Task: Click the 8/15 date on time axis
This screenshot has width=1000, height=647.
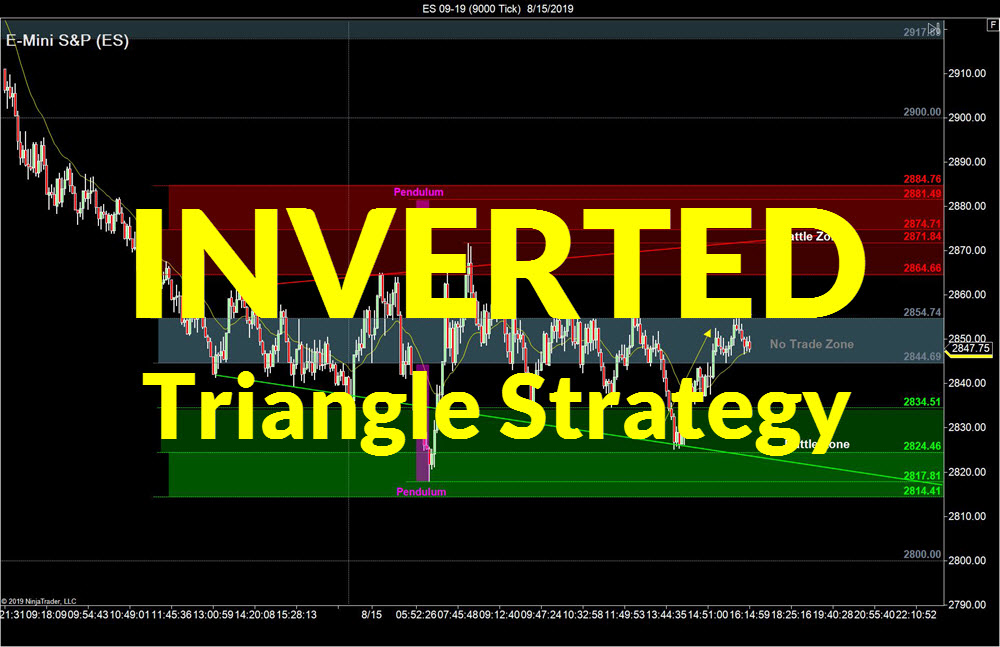Action: coord(372,615)
